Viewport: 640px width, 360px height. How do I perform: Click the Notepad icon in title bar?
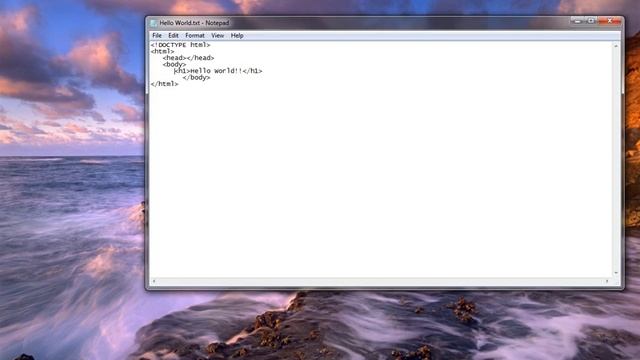(x=153, y=23)
